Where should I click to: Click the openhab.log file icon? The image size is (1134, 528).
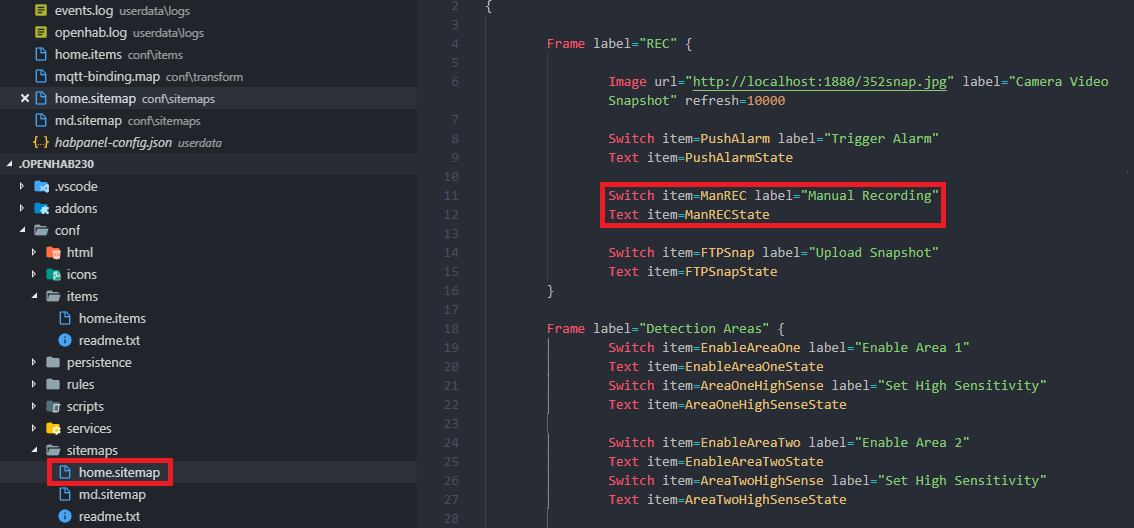click(x=41, y=32)
